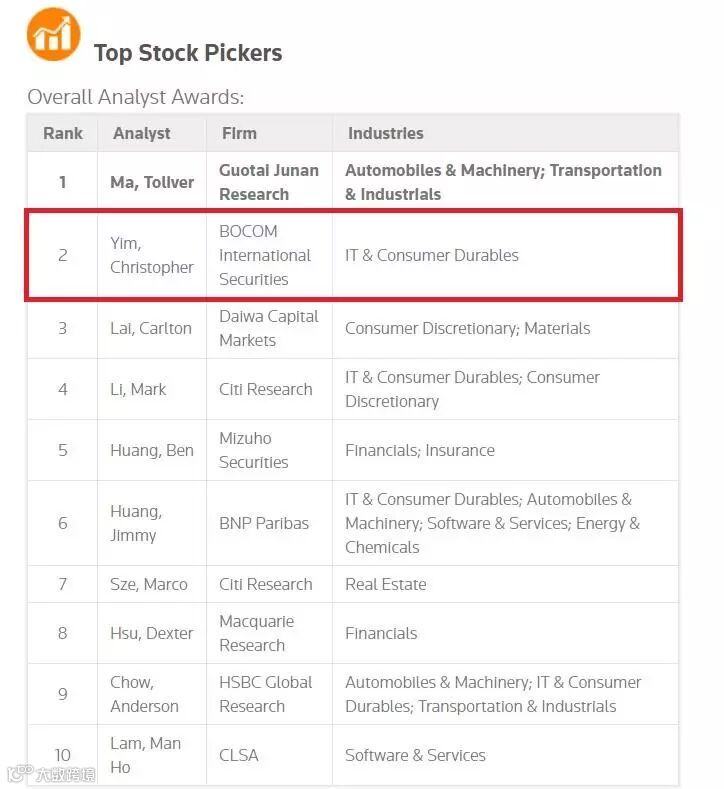Screen dimensions: 724x789
Task: Click the orange bar chart icon
Action: coord(53,34)
